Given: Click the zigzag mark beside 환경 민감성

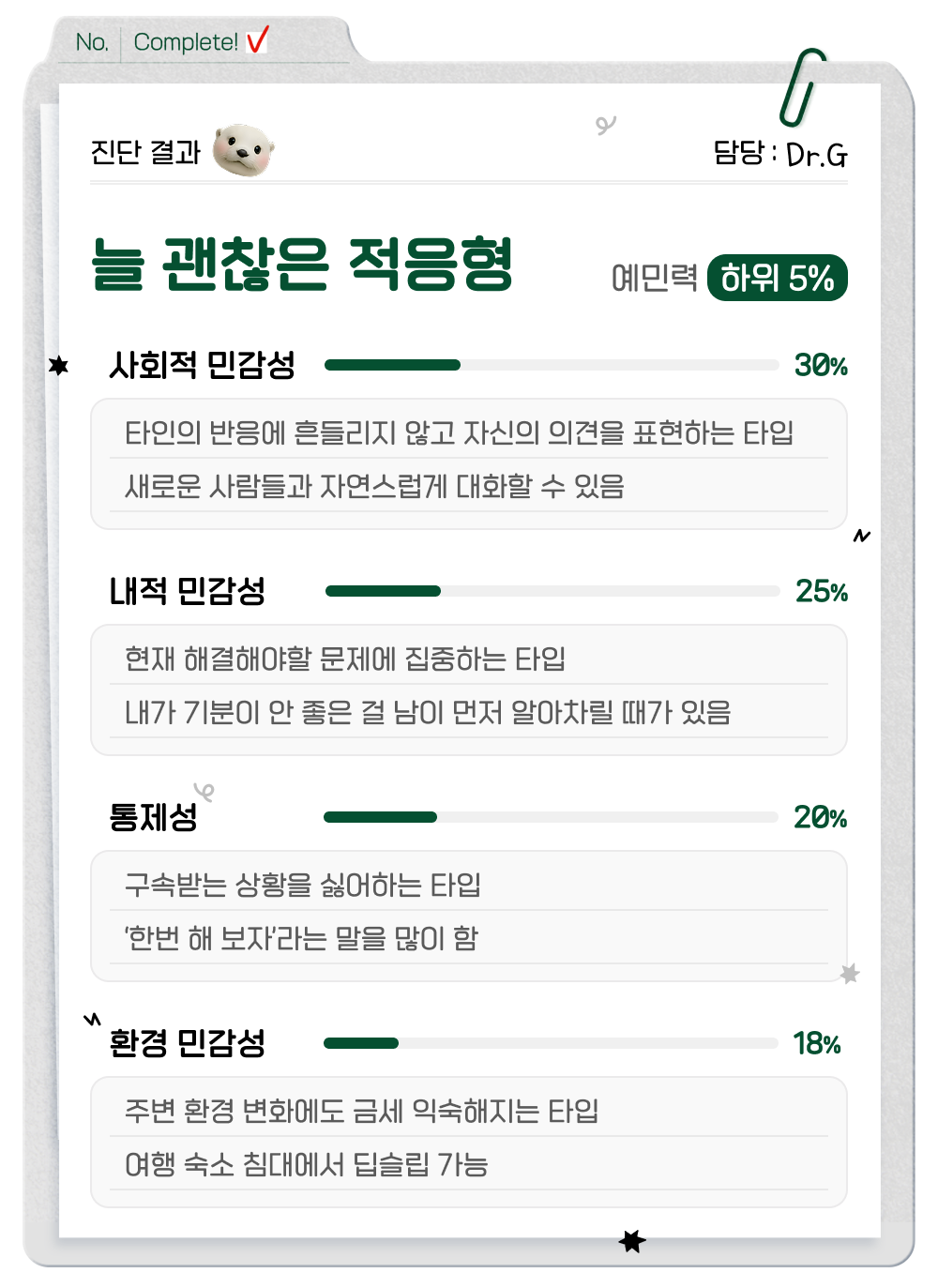Looking at the screenshot, I should (x=92, y=1019).
